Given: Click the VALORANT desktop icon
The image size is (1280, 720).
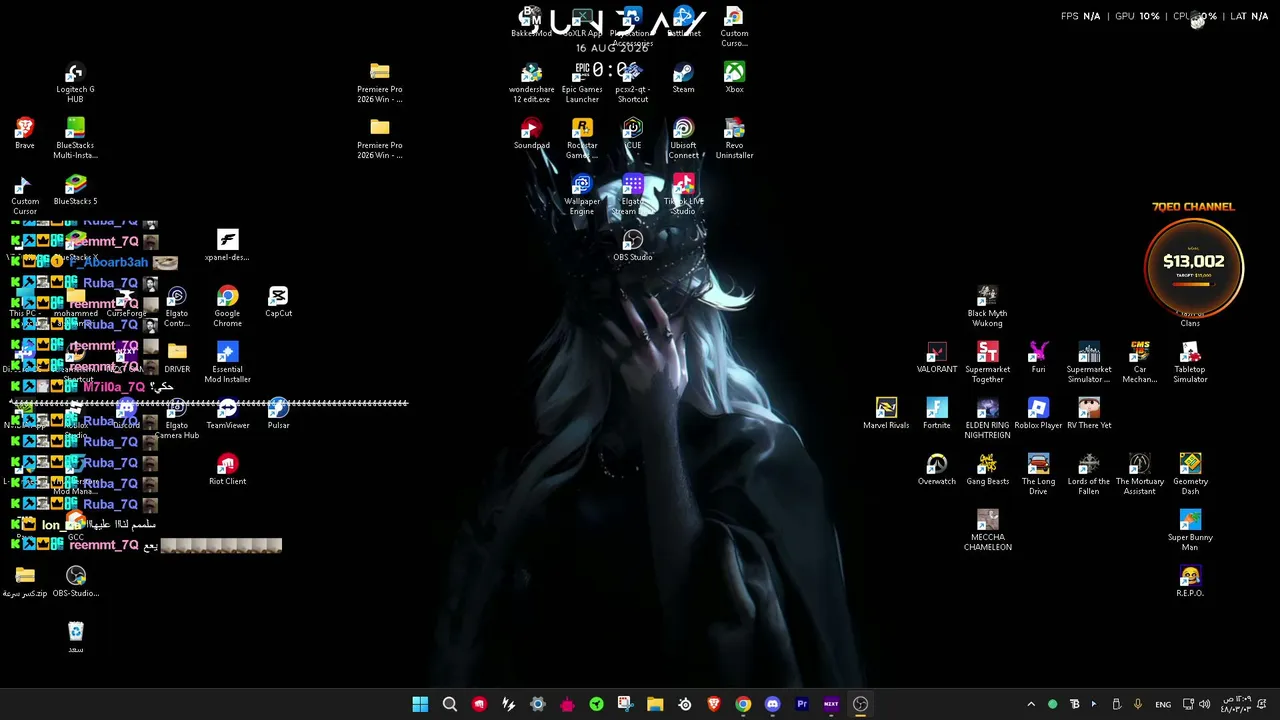Looking at the screenshot, I should coord(936,358).
